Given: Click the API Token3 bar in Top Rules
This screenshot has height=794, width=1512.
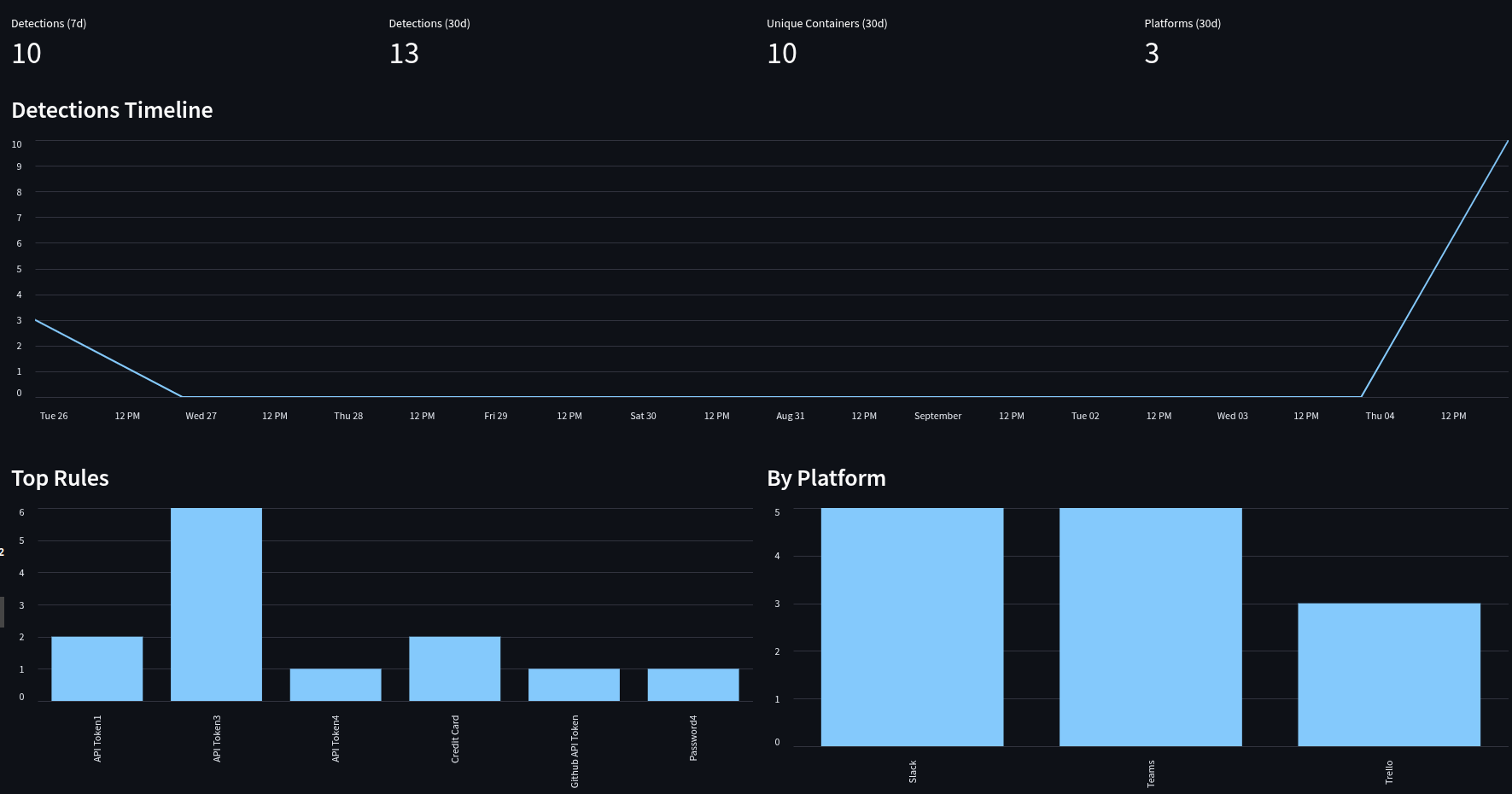Looking at the screenshot, I should [x=216, y=604].
